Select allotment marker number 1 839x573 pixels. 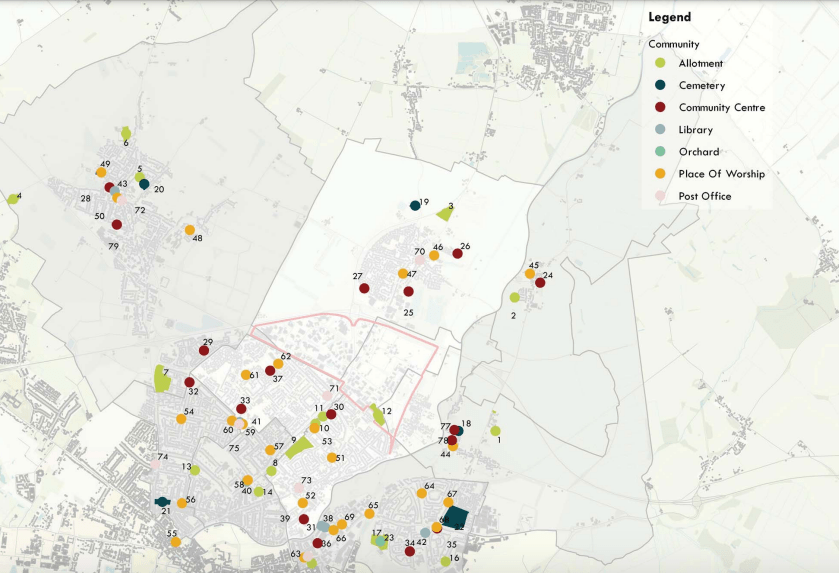495,431
